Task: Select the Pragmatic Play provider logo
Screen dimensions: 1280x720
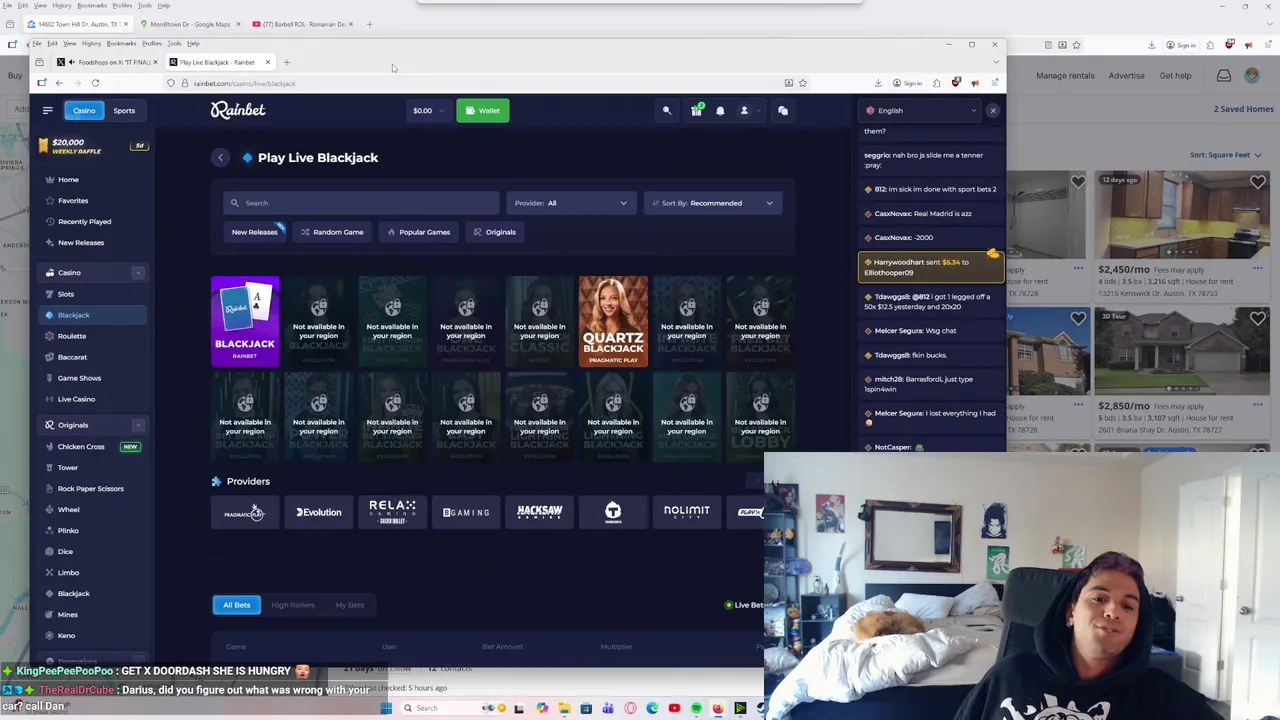Action: click(x=245, y=513)
